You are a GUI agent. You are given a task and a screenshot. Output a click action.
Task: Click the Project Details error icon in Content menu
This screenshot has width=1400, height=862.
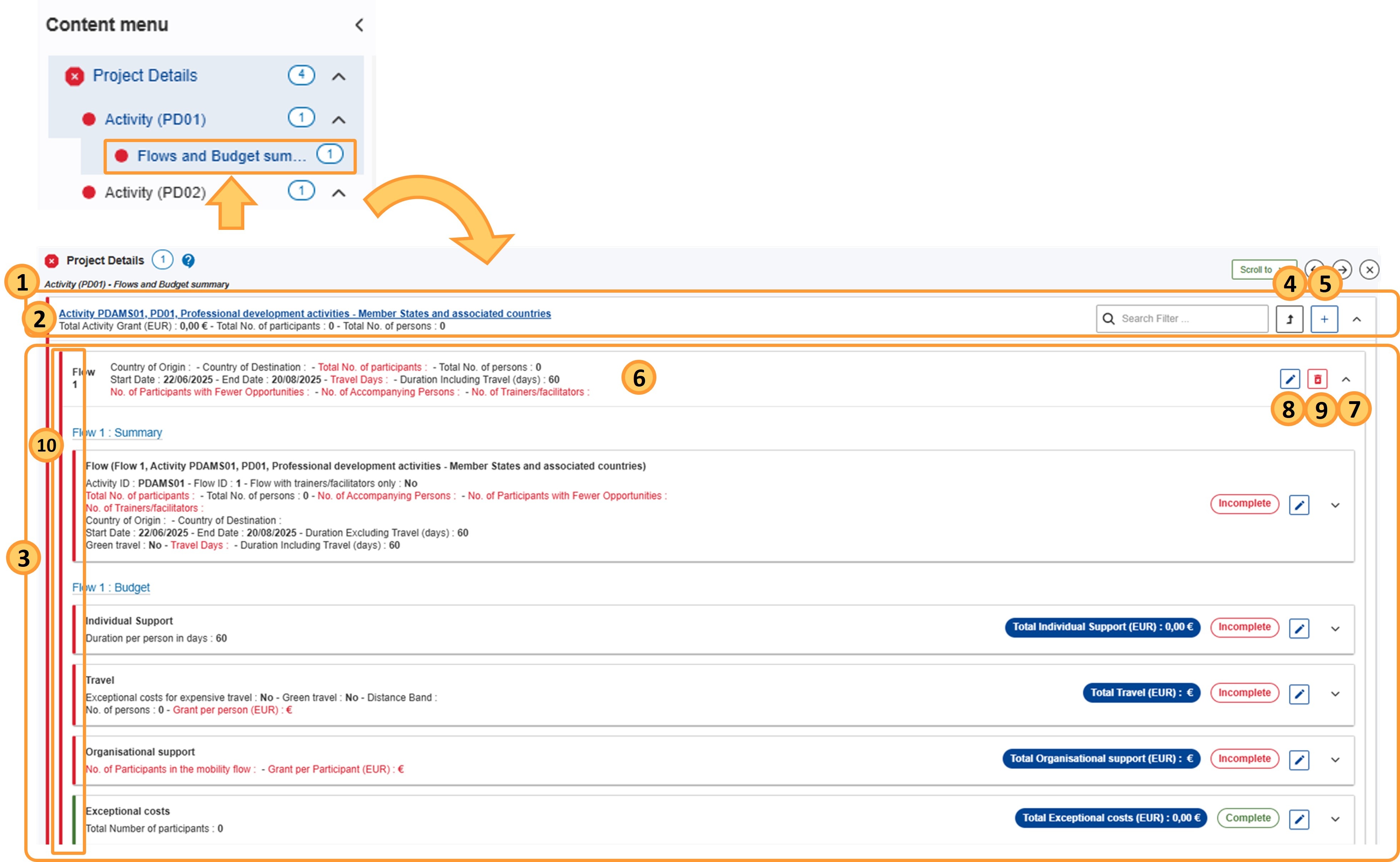click(x=75, y=76)
